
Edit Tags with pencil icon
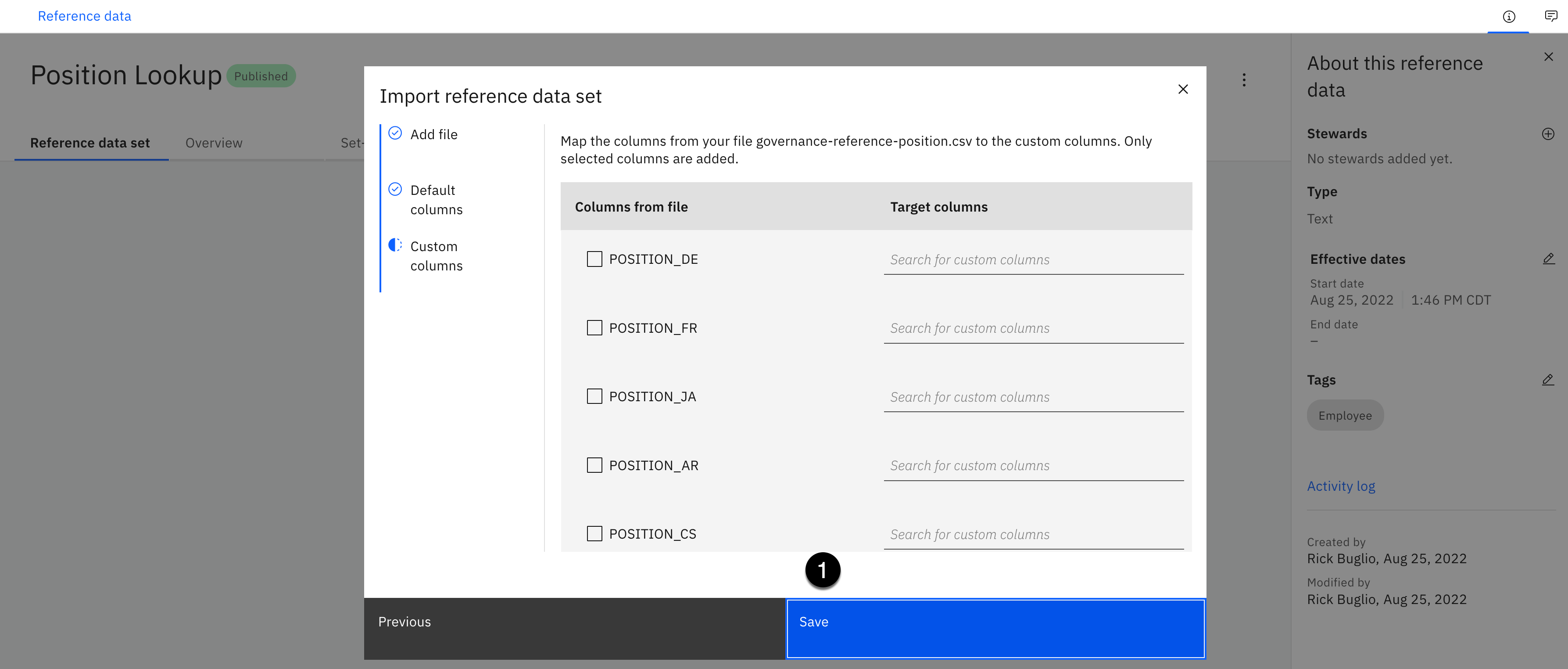[x=1548, y=380]
